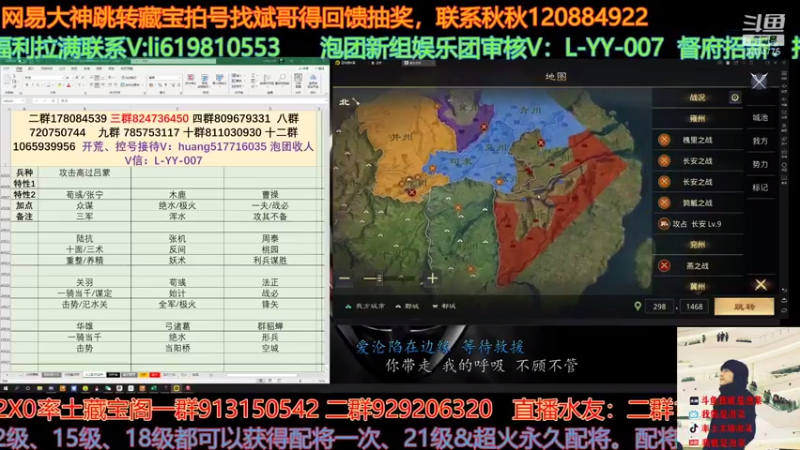Viewport: 800px width, 450px height.
Task: Click the X coordinate field showing 298
Action: pos(659,307)
